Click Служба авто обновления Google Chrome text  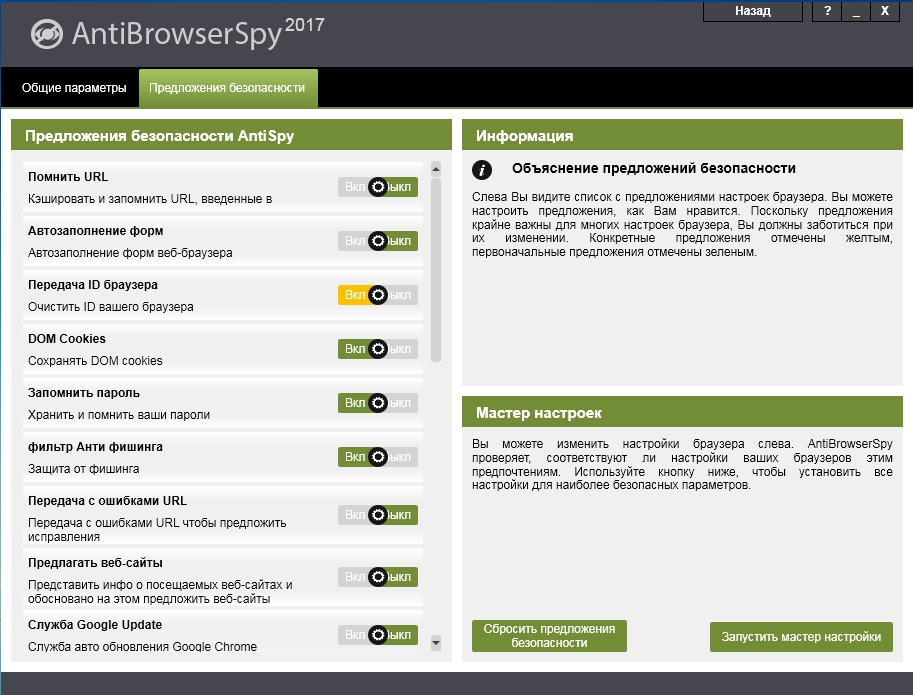[143, 647]
